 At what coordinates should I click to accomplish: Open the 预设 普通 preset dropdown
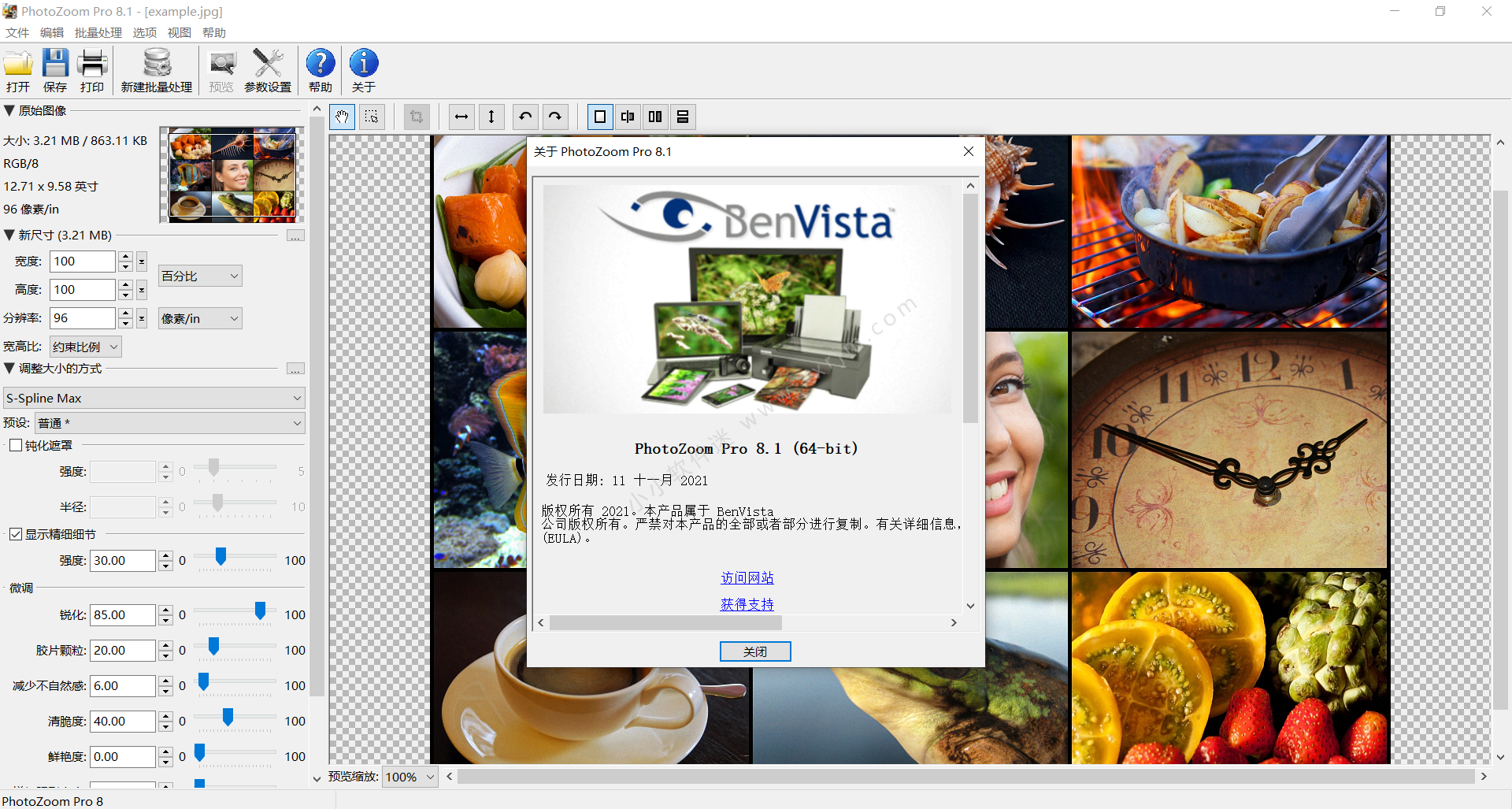click(170, 423)
